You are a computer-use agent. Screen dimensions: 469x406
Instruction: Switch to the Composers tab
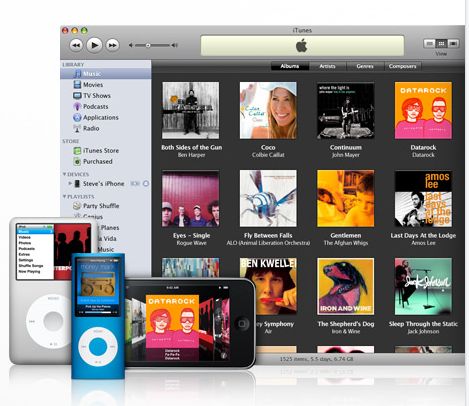(403, 66)
